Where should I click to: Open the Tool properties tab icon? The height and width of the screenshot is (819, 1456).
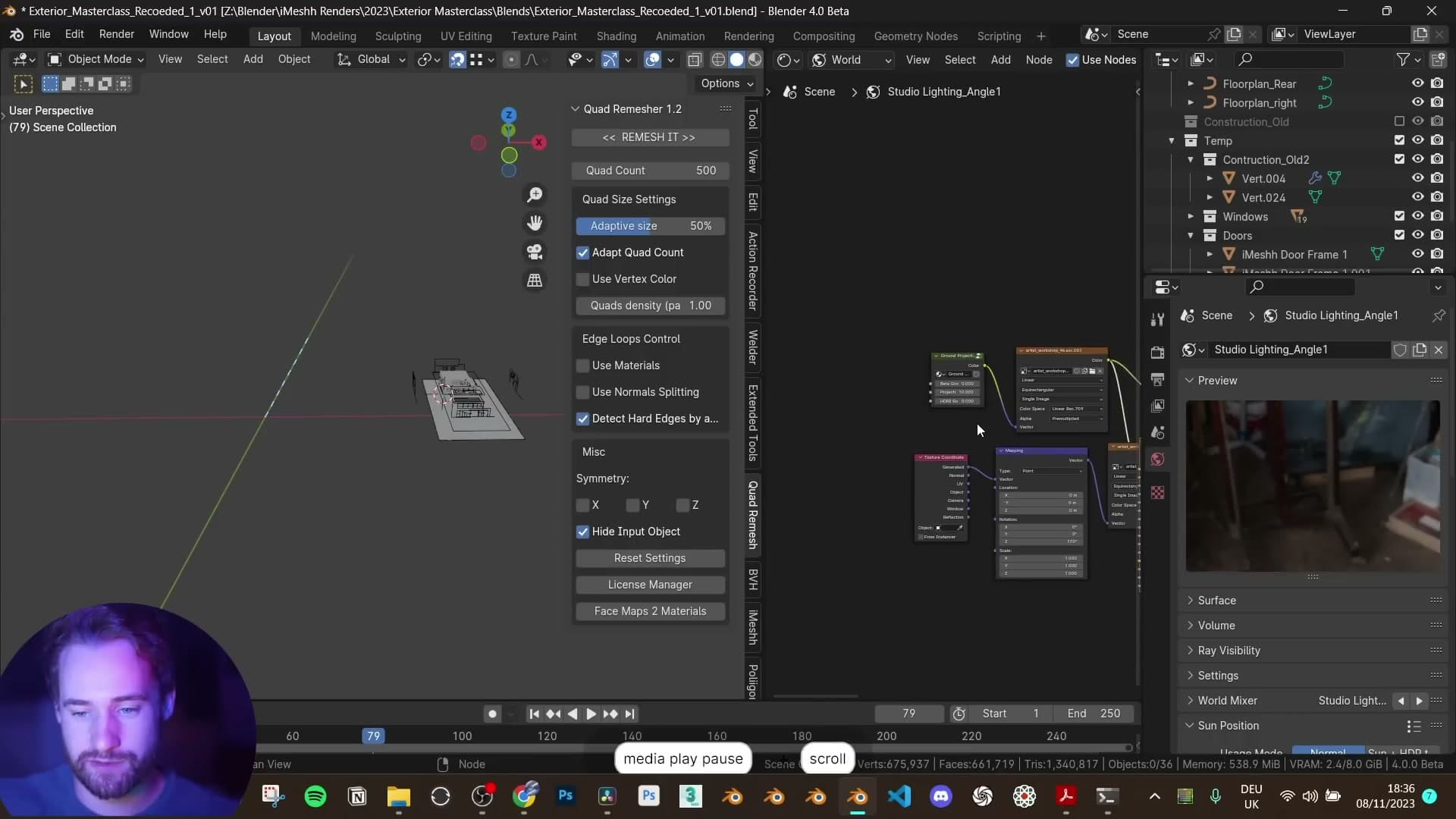(x=1157, y=320)
